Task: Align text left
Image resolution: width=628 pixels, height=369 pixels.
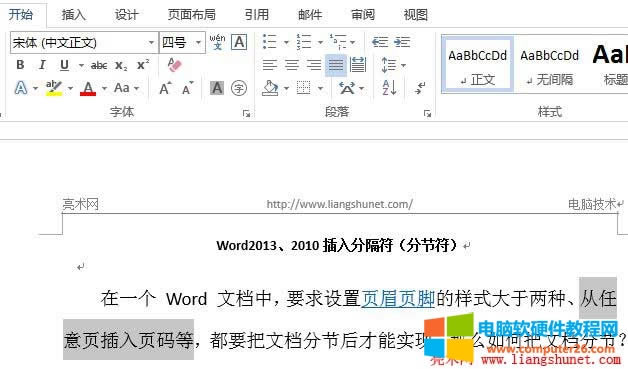Action: [x=270, y=65]
